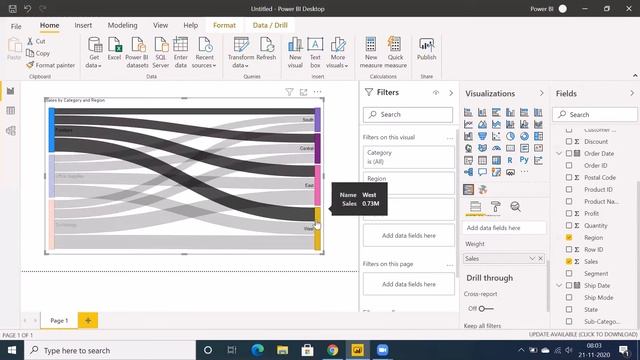Select the Decomposition tree visualization
The image size is (640, 360).
(x=468, y=172)
